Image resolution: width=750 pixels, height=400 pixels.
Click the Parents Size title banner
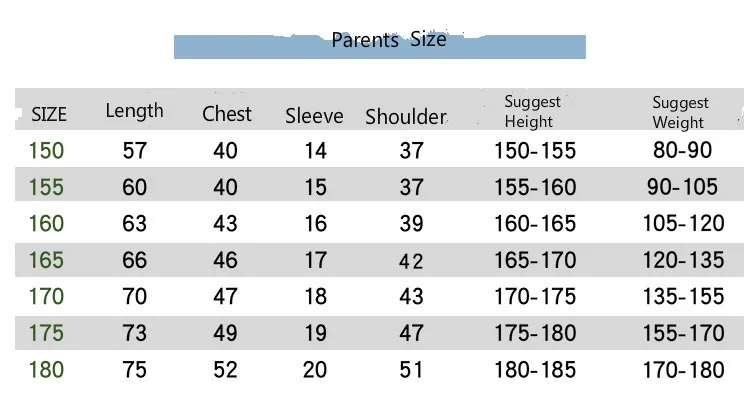(380, 45)
